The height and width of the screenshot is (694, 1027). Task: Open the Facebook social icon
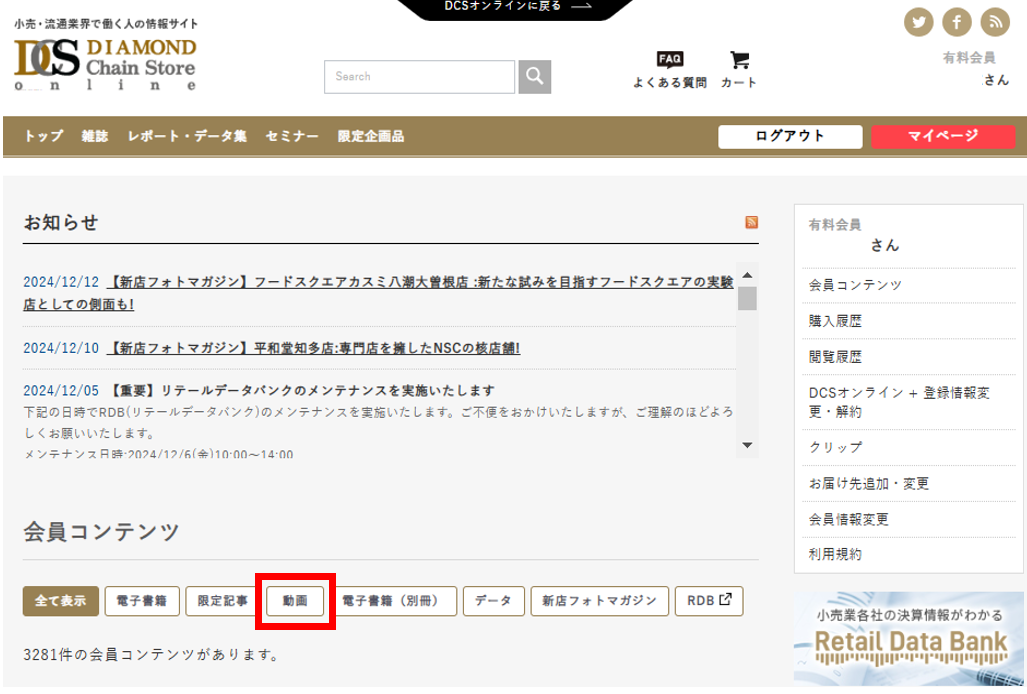coord(957,22)
